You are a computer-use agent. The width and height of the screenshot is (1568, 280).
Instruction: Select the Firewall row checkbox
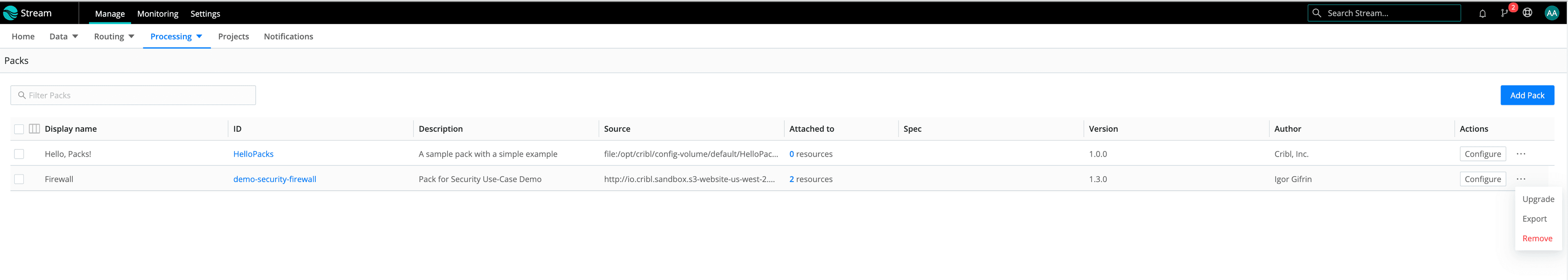(19, 179)
